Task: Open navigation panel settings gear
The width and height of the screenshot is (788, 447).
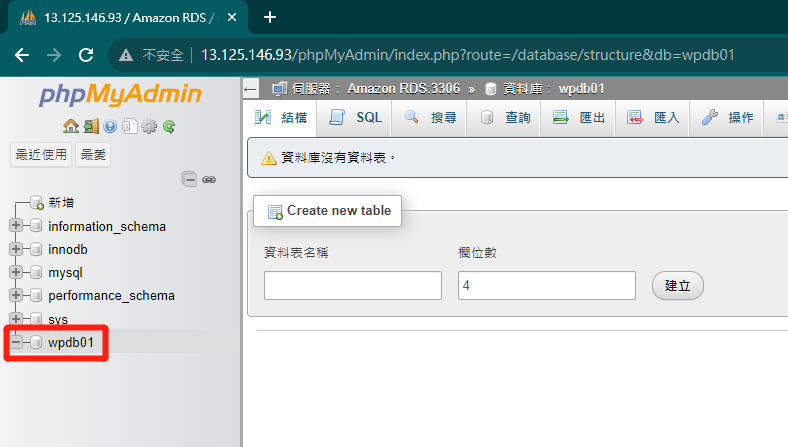Action: (x=149, y=126)
